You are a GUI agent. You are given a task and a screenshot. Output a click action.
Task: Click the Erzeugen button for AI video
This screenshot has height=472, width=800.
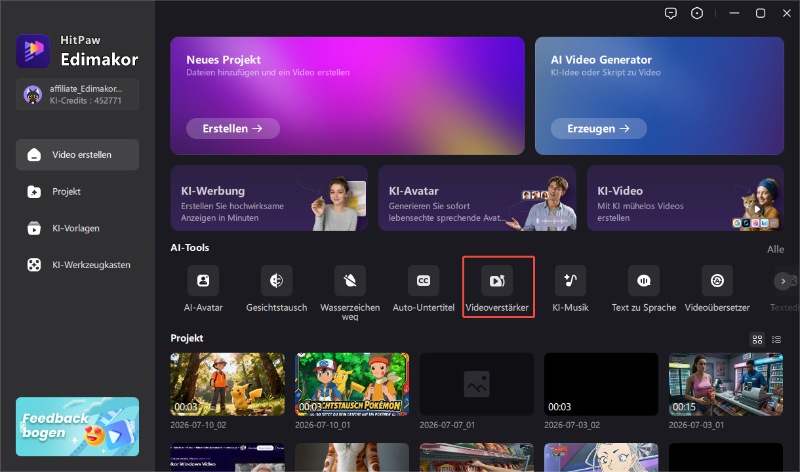[598, 129]
